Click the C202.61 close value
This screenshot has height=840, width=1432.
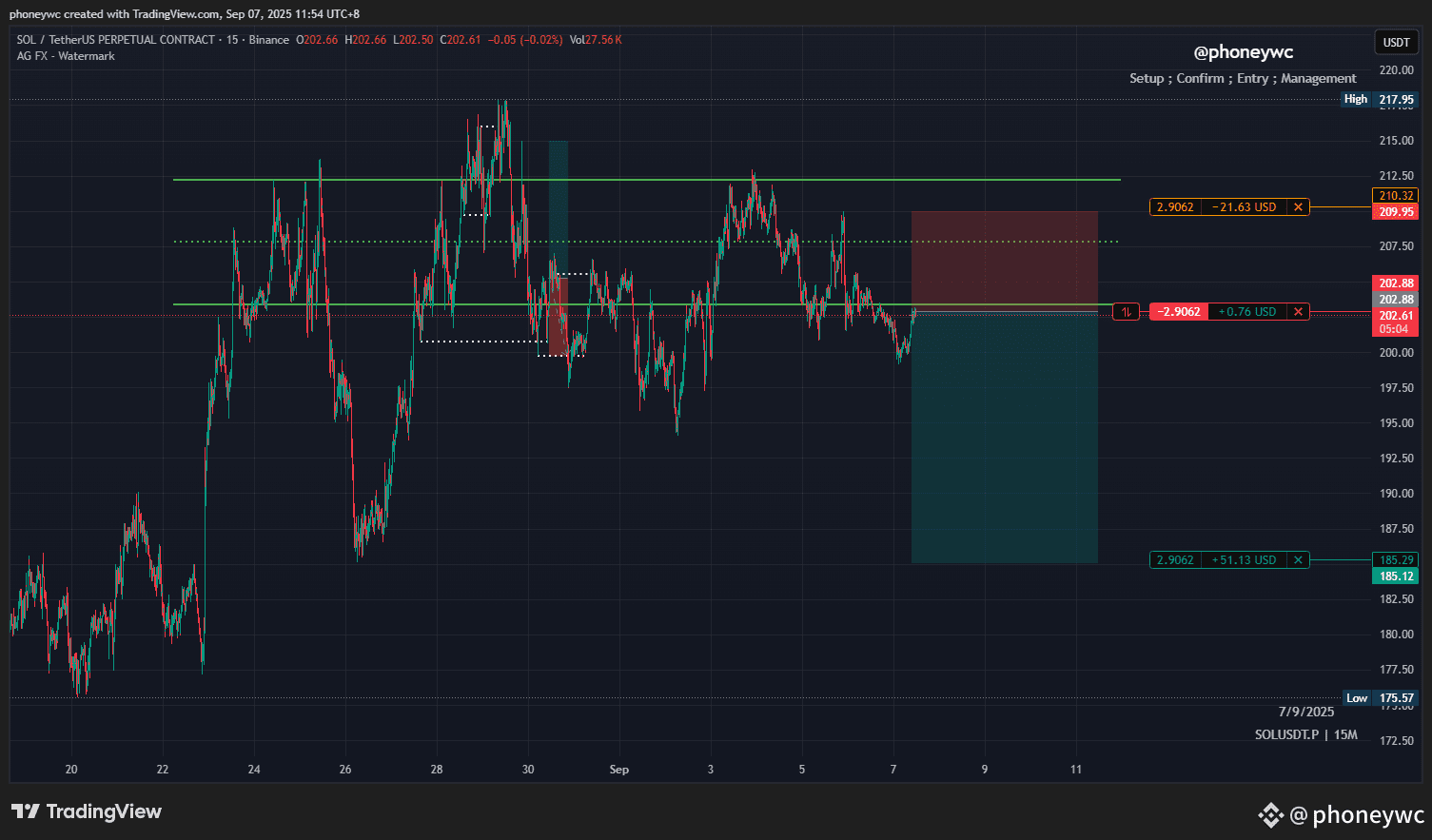tap(461, 40)
